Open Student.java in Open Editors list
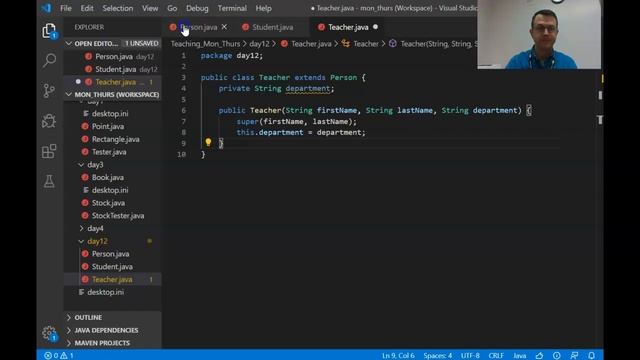The height and width of the screenshot is (360, 640). click(x=116, y=69)
